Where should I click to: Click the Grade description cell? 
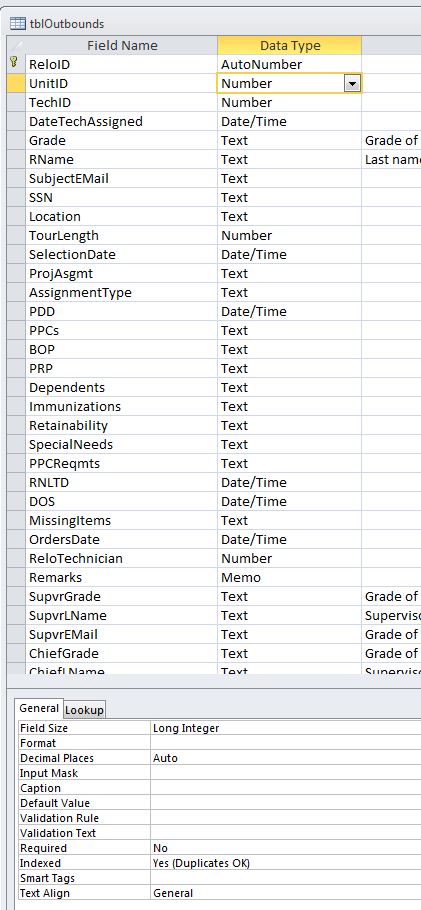(x=391, y=140)
